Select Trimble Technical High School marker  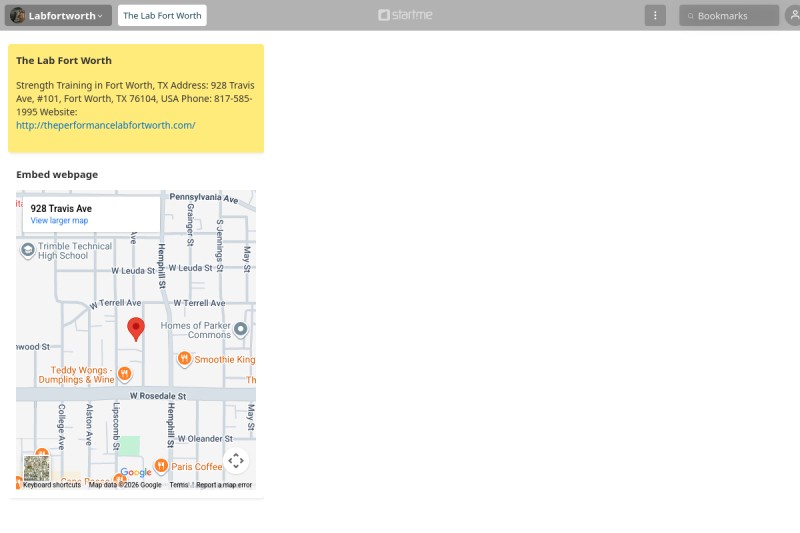[x=28, y=250]
